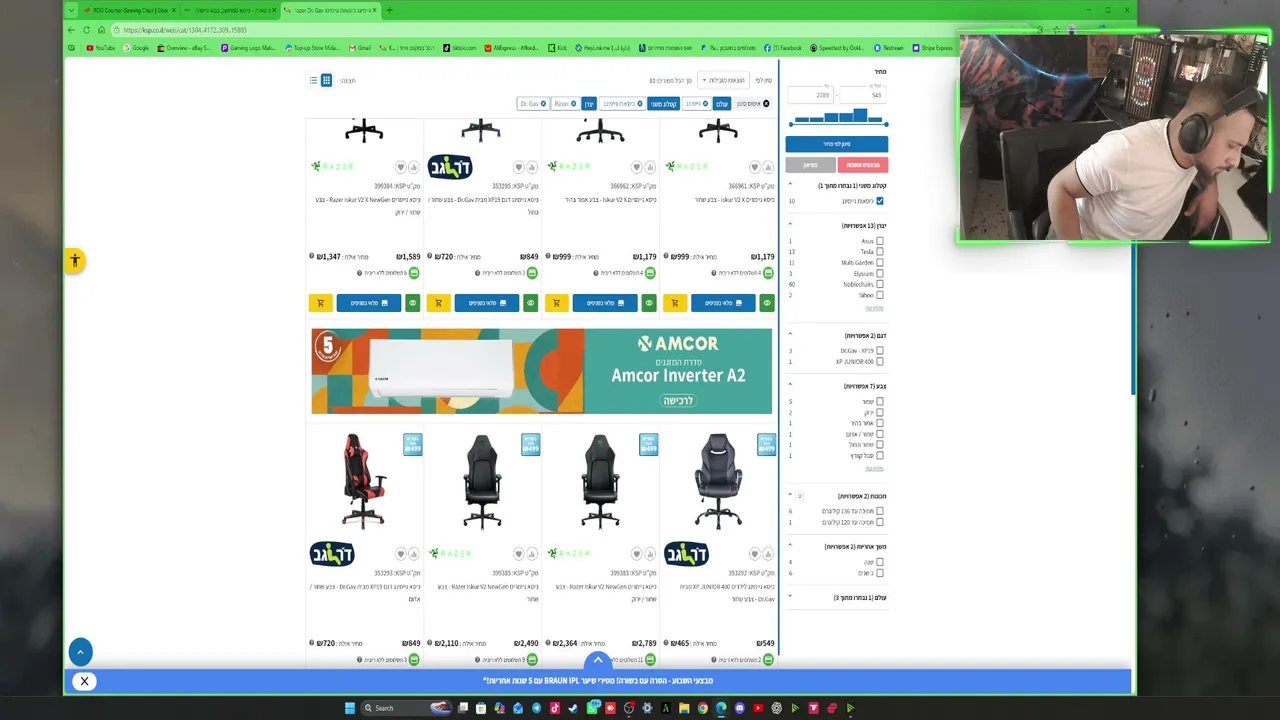Screen dimensions: 1280x720
Task: Check the Elysium manufacturer filter
Action: (880, 273)
